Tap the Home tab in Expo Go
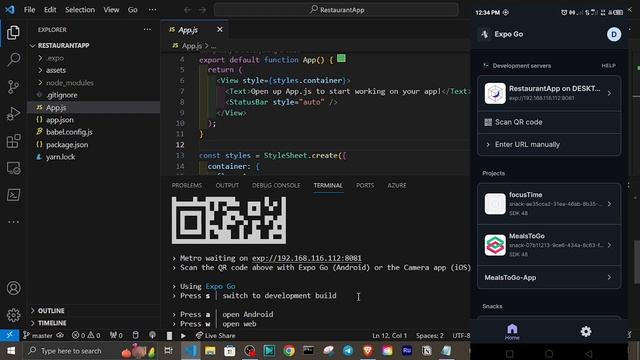This screenshot has width=640, height=360. point(512,331)
